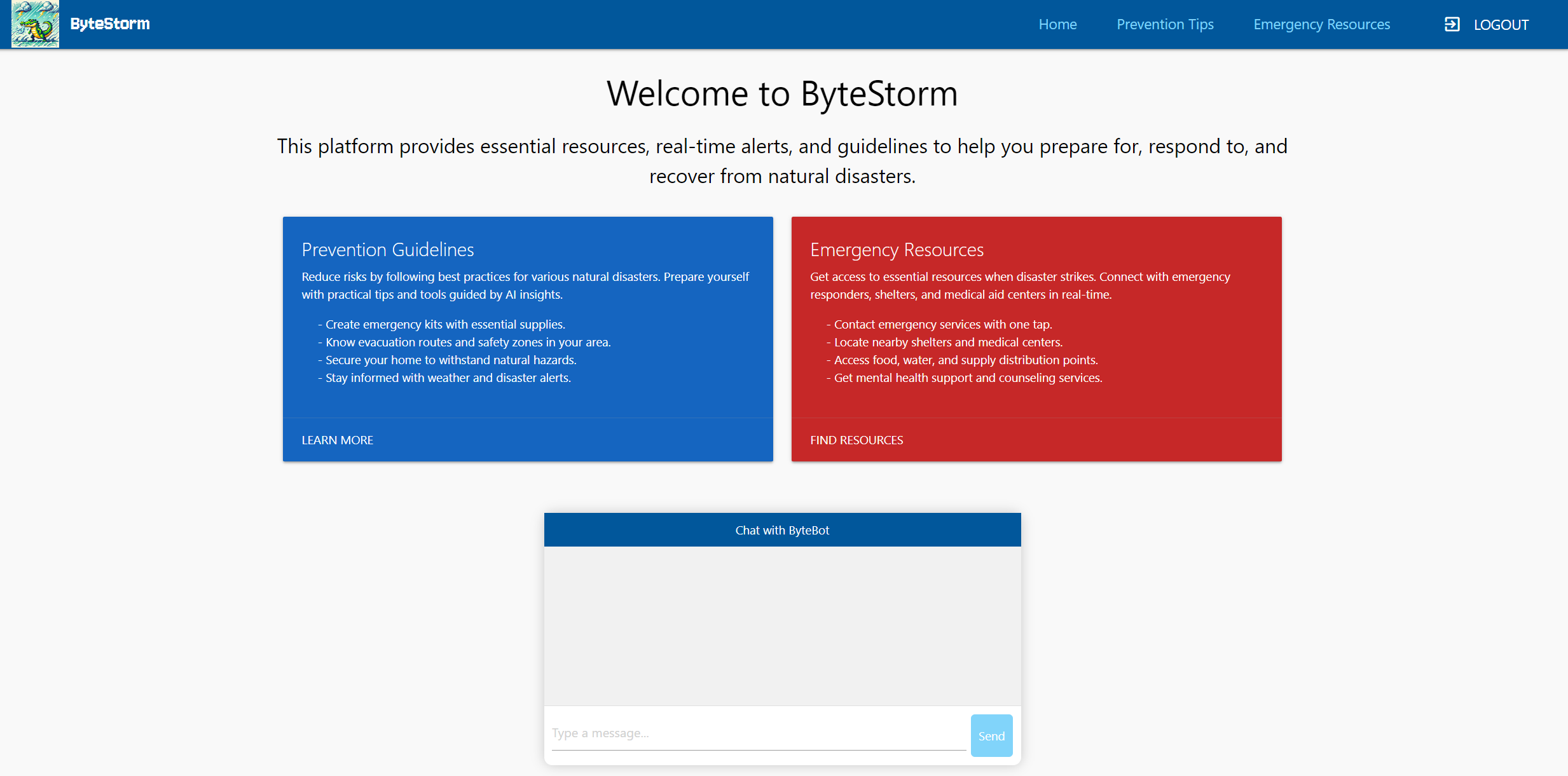Select the Prevention Guidelines card title

387,250
